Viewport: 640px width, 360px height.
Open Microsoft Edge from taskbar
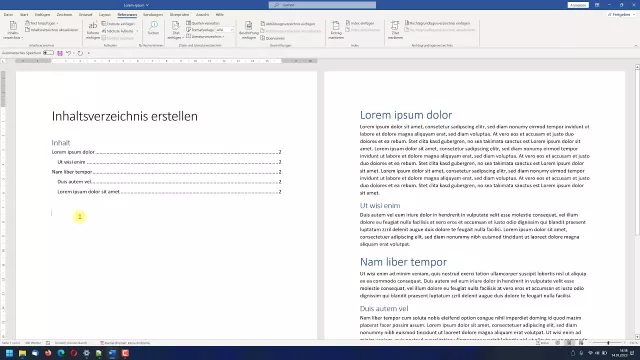coord(61,353)
